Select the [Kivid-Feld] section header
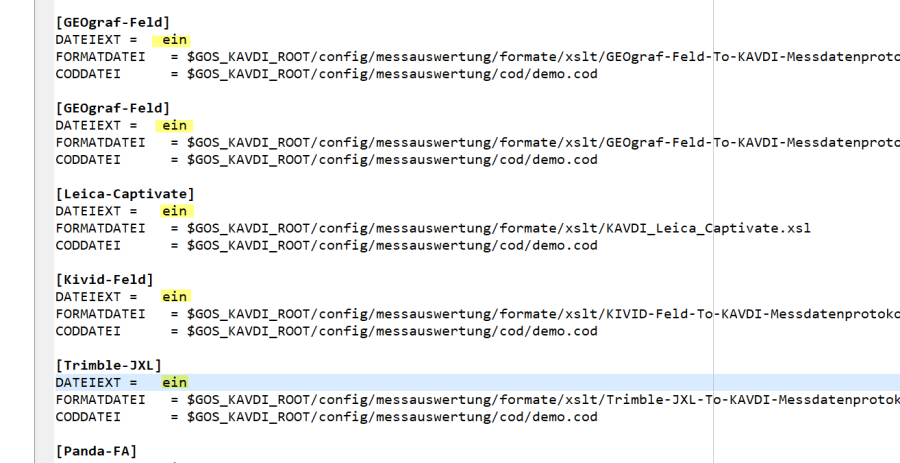900x463 pixels. [104, 279]
